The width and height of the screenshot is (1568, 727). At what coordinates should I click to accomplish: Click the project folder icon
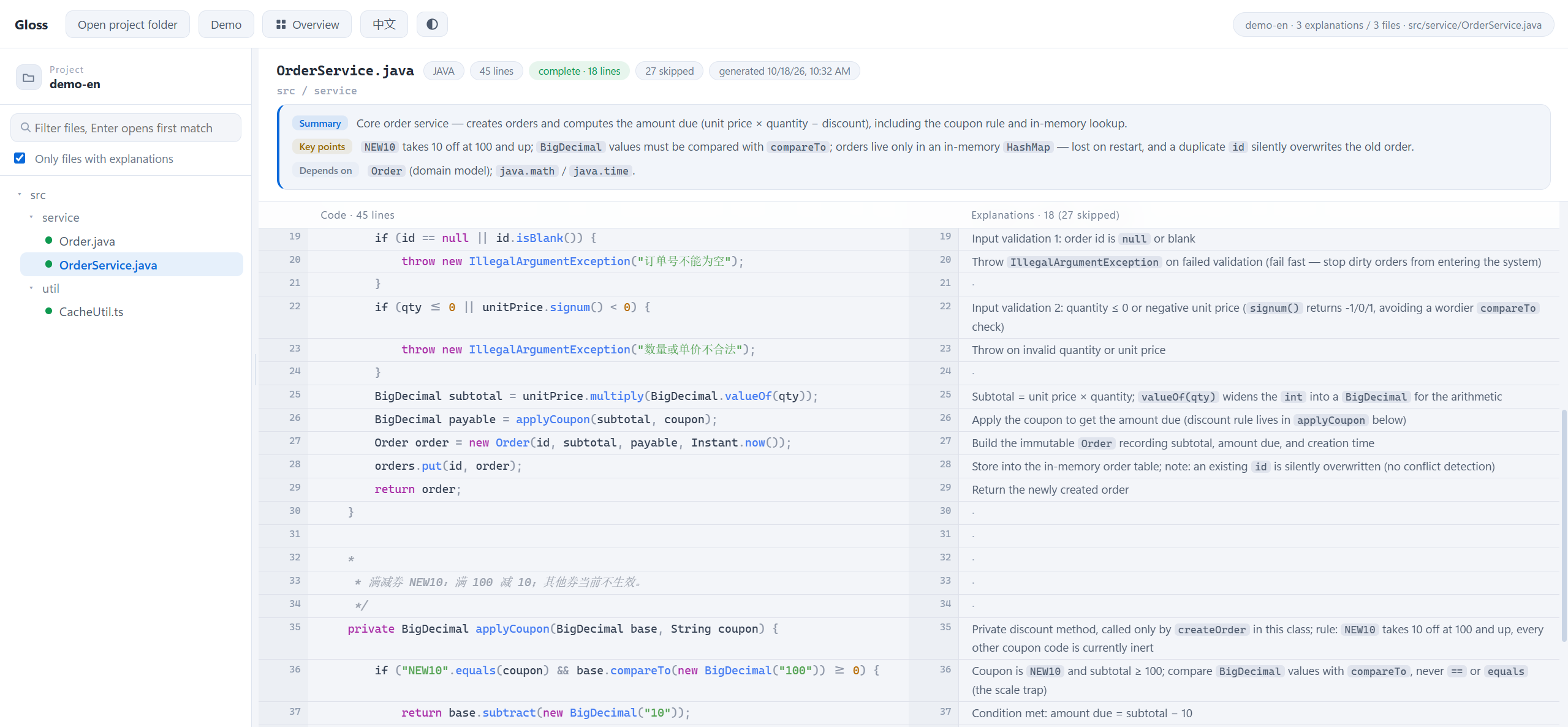coord(28,78)
